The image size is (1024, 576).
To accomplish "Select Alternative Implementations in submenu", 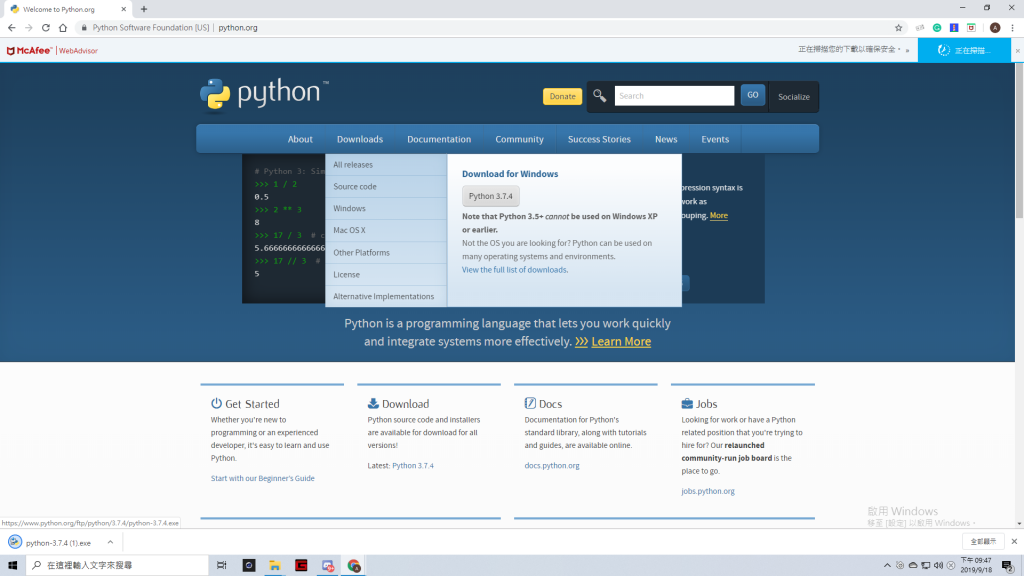I will tap(386, 296).
